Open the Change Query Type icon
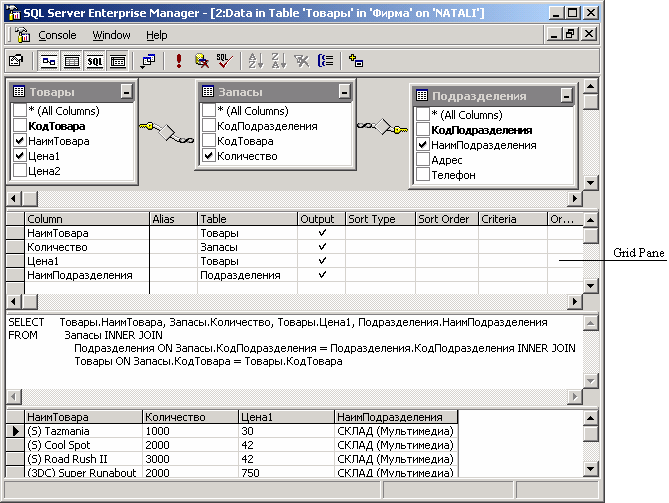 (148, 61)
